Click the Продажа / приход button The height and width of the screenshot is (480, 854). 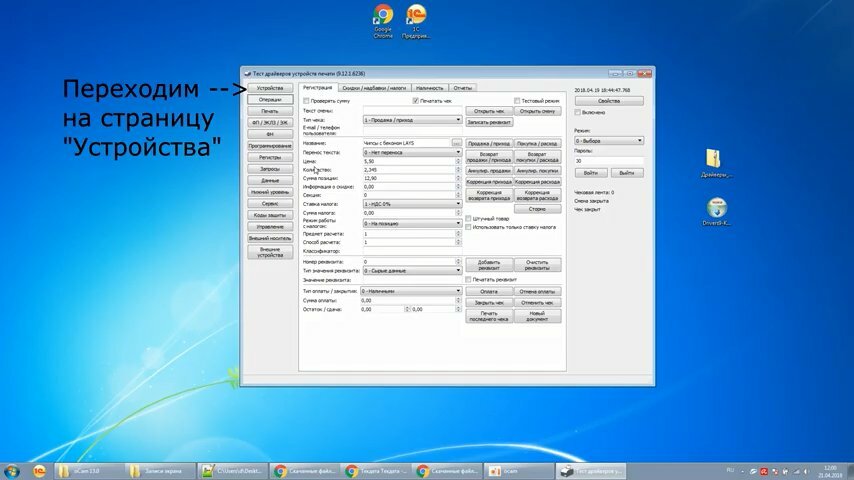[489, 143]
